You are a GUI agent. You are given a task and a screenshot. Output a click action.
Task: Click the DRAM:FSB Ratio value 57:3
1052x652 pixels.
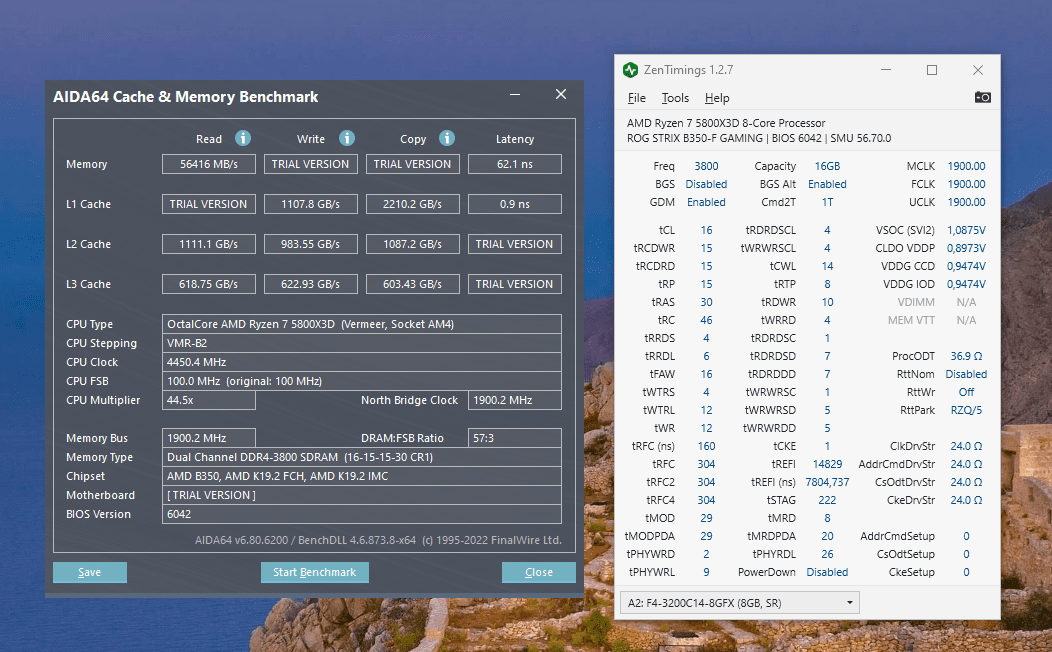coord(515,438)
